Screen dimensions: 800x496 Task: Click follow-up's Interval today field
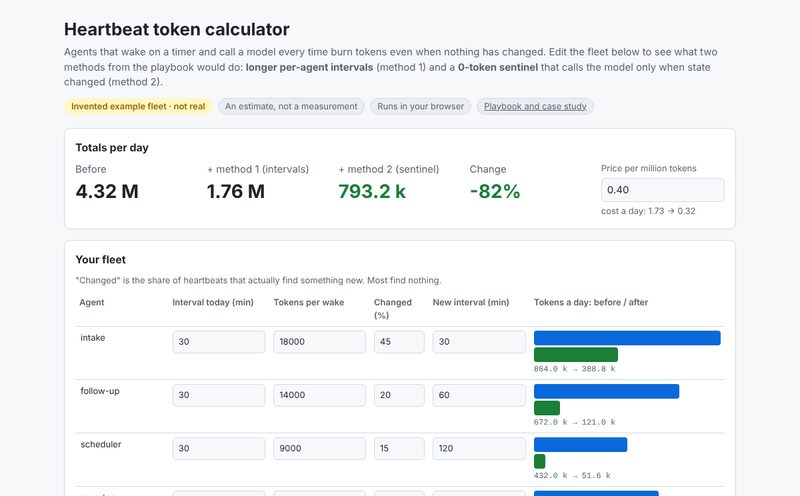click(219, 395)
